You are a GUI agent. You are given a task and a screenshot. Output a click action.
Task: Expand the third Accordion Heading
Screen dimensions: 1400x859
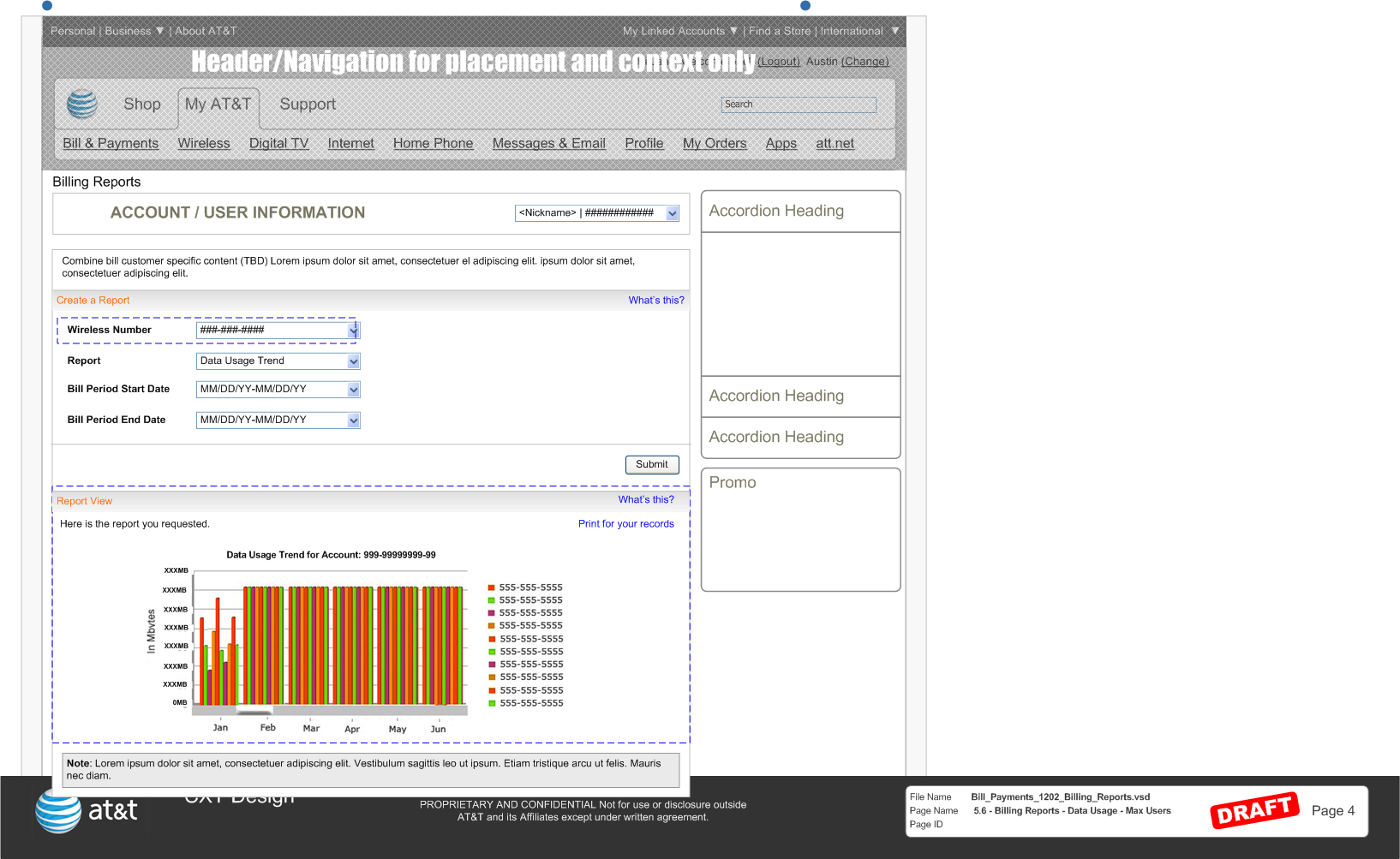800,437
